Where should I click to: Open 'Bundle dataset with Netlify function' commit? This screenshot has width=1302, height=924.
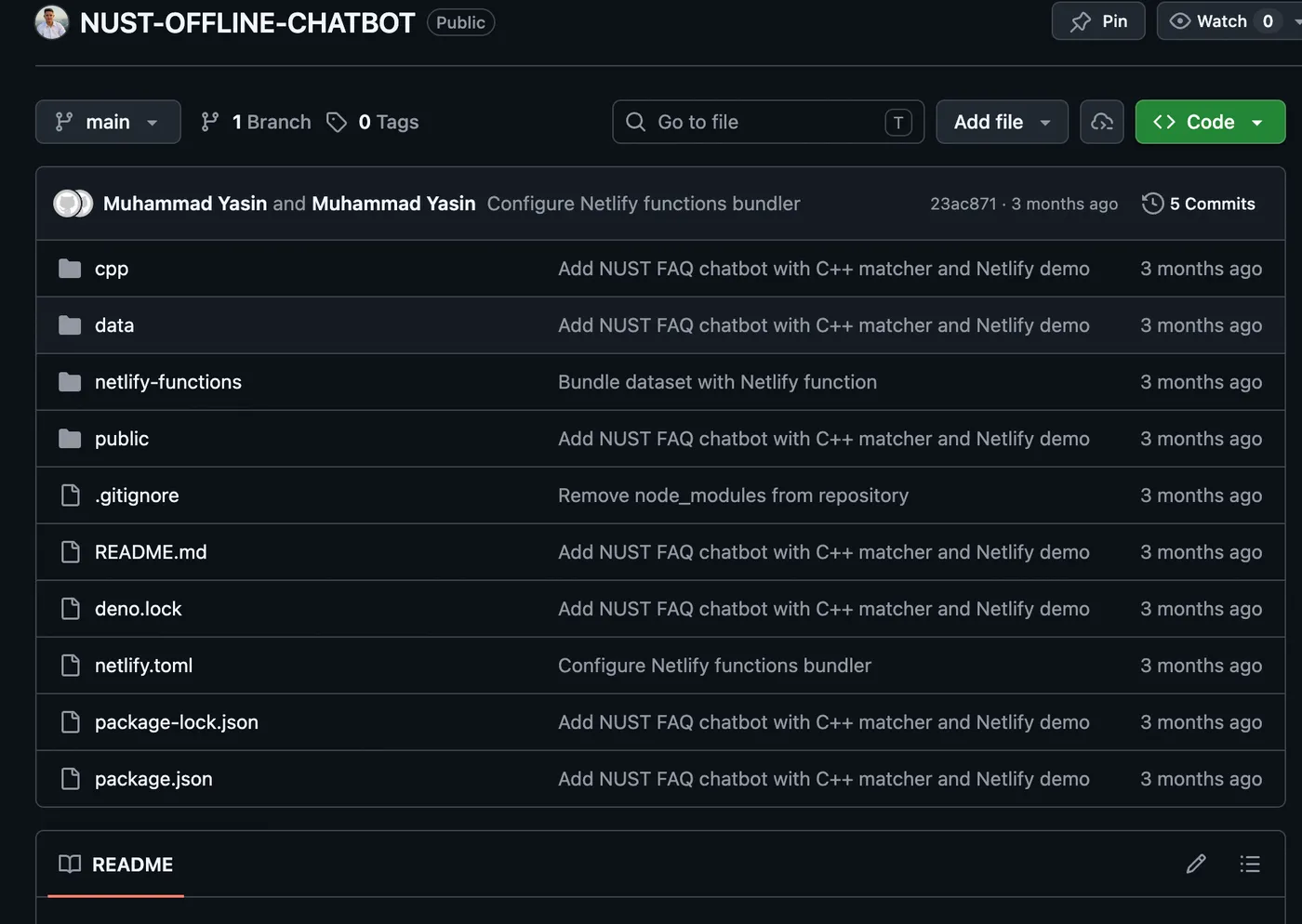tap(717, 382)
